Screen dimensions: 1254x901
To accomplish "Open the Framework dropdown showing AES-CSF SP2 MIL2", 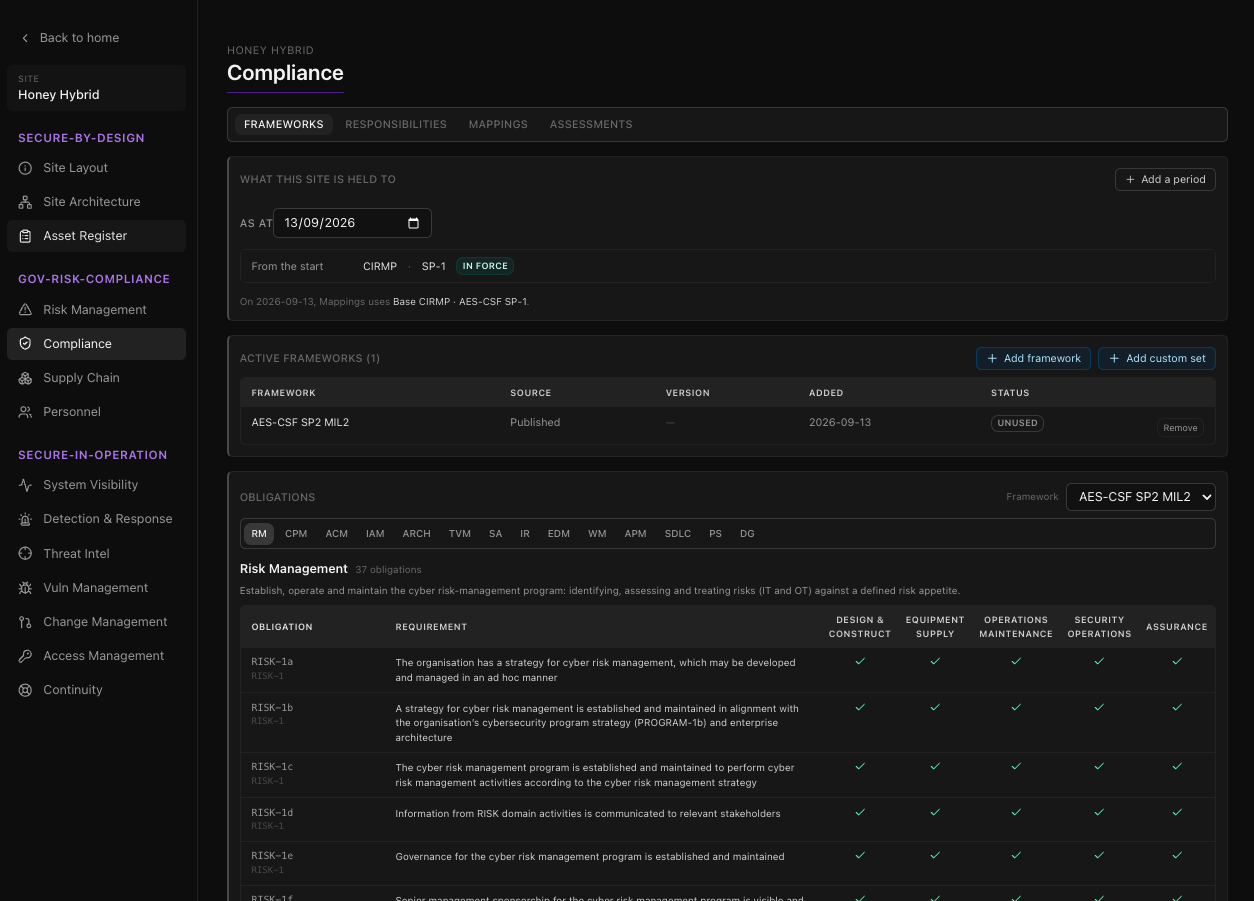I will coord(1140,497).
